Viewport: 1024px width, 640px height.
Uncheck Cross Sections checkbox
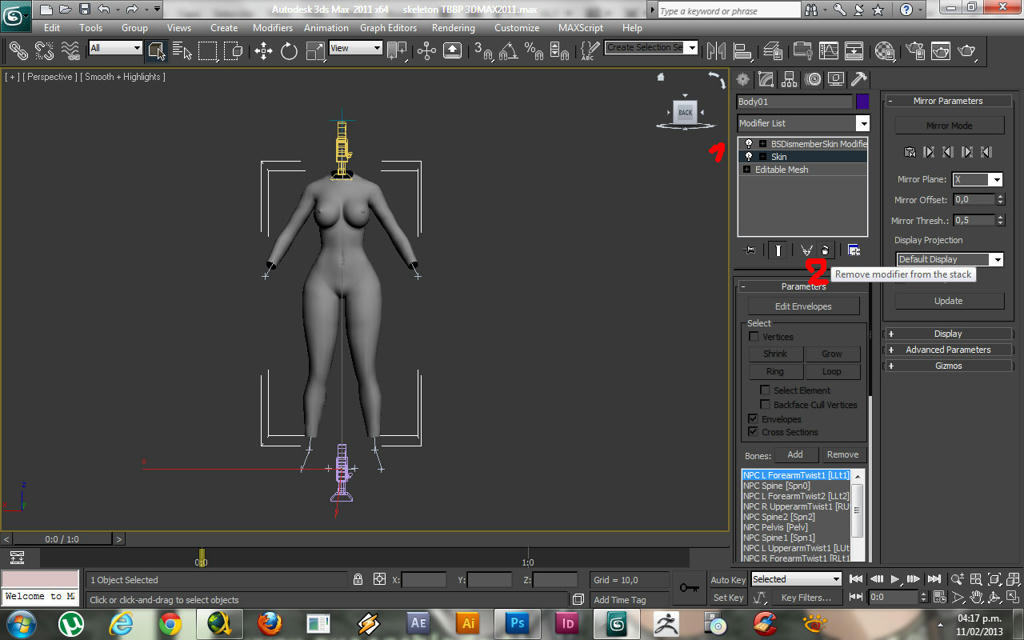[753, 432]
